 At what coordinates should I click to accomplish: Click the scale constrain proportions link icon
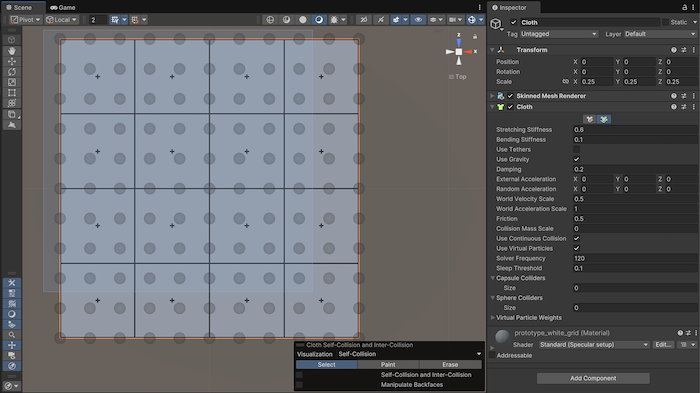point(565,81)
